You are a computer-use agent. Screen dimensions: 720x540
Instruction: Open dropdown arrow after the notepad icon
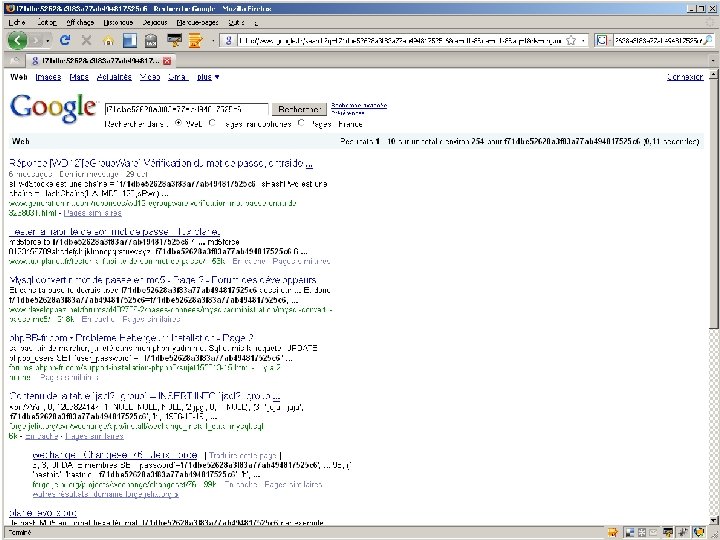(213, 41)
